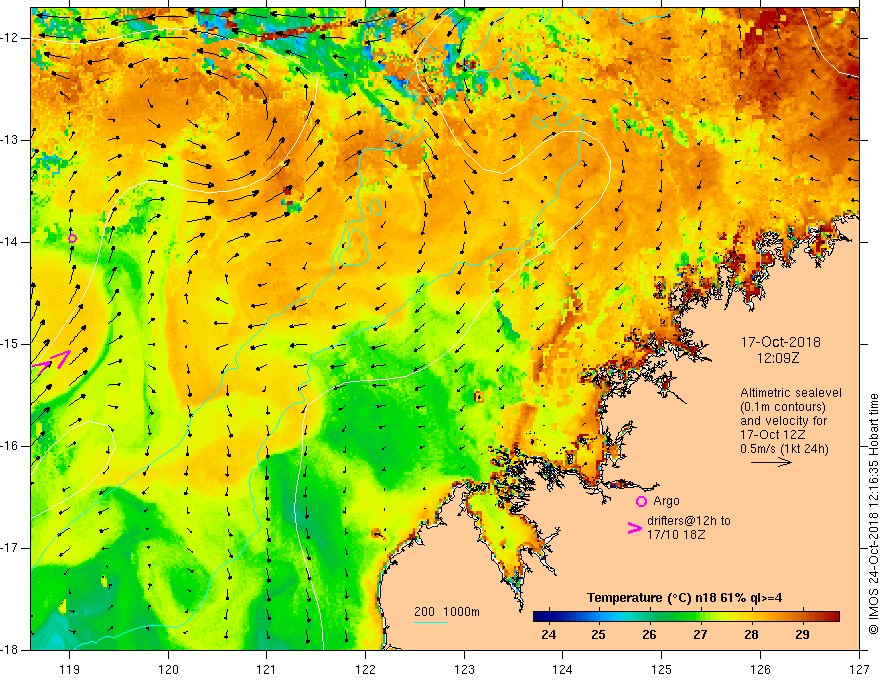This screenshot has height=680, width=880.
Task: Click the cyan isobath legend line
Action: click(x=431, y=622)
